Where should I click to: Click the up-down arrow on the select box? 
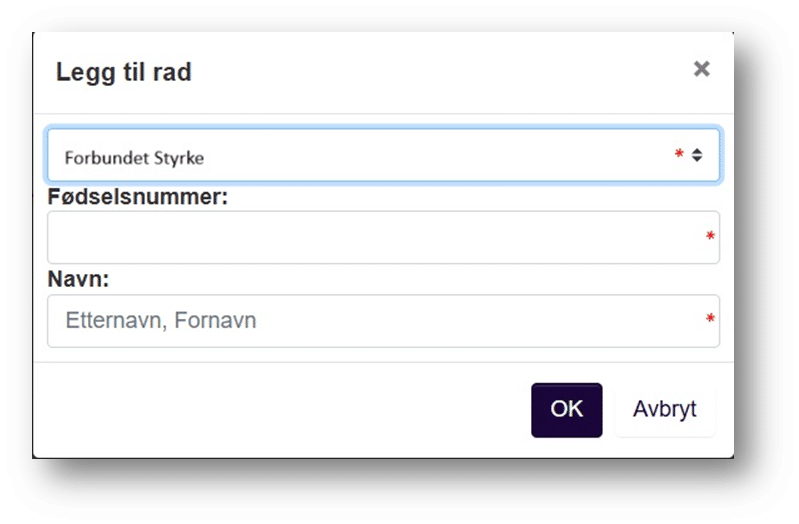pyautogui.click(x=697, y=156)
